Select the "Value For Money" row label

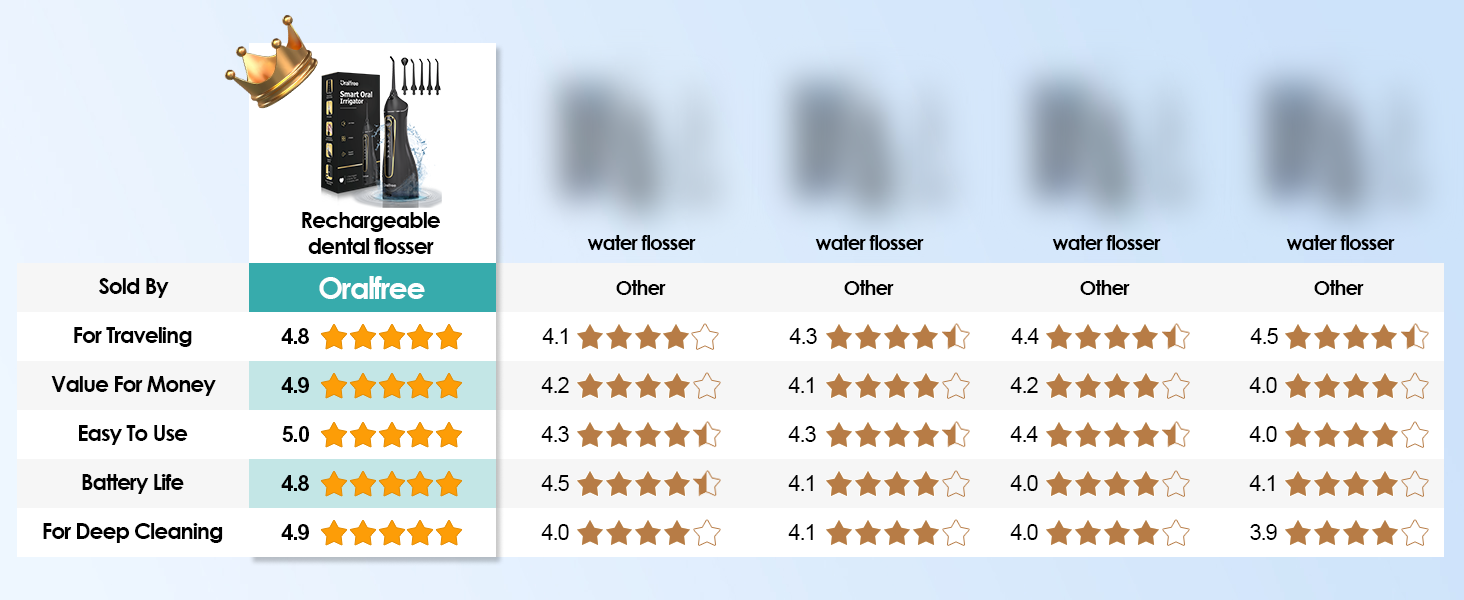click(133, 385)
